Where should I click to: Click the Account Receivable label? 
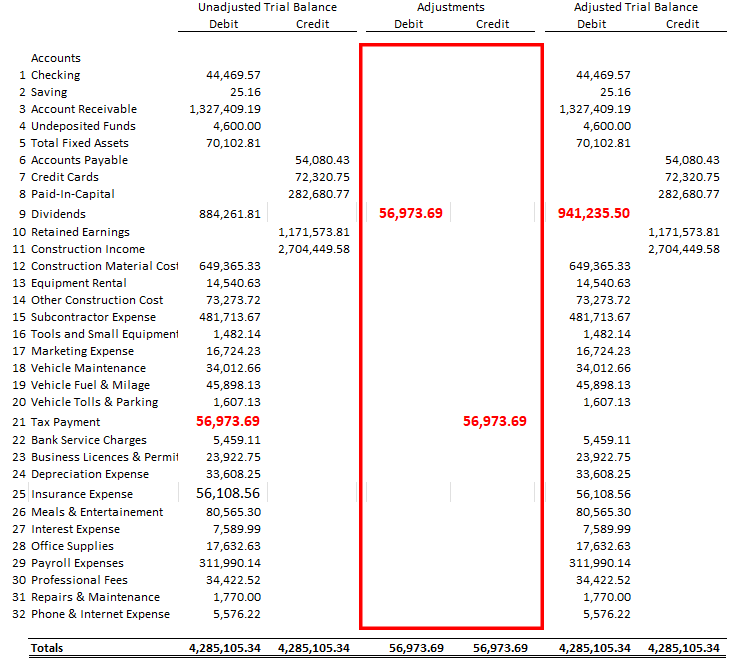click(84, 109)
